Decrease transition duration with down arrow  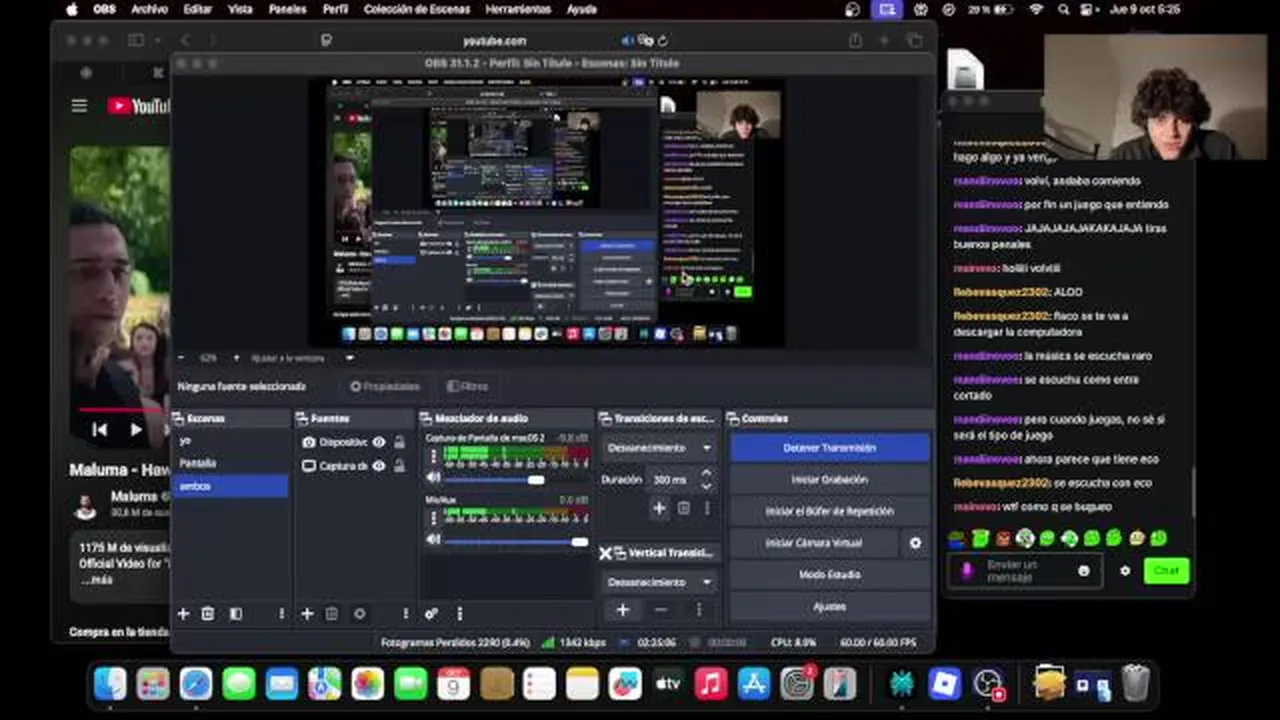pos(707,486)
